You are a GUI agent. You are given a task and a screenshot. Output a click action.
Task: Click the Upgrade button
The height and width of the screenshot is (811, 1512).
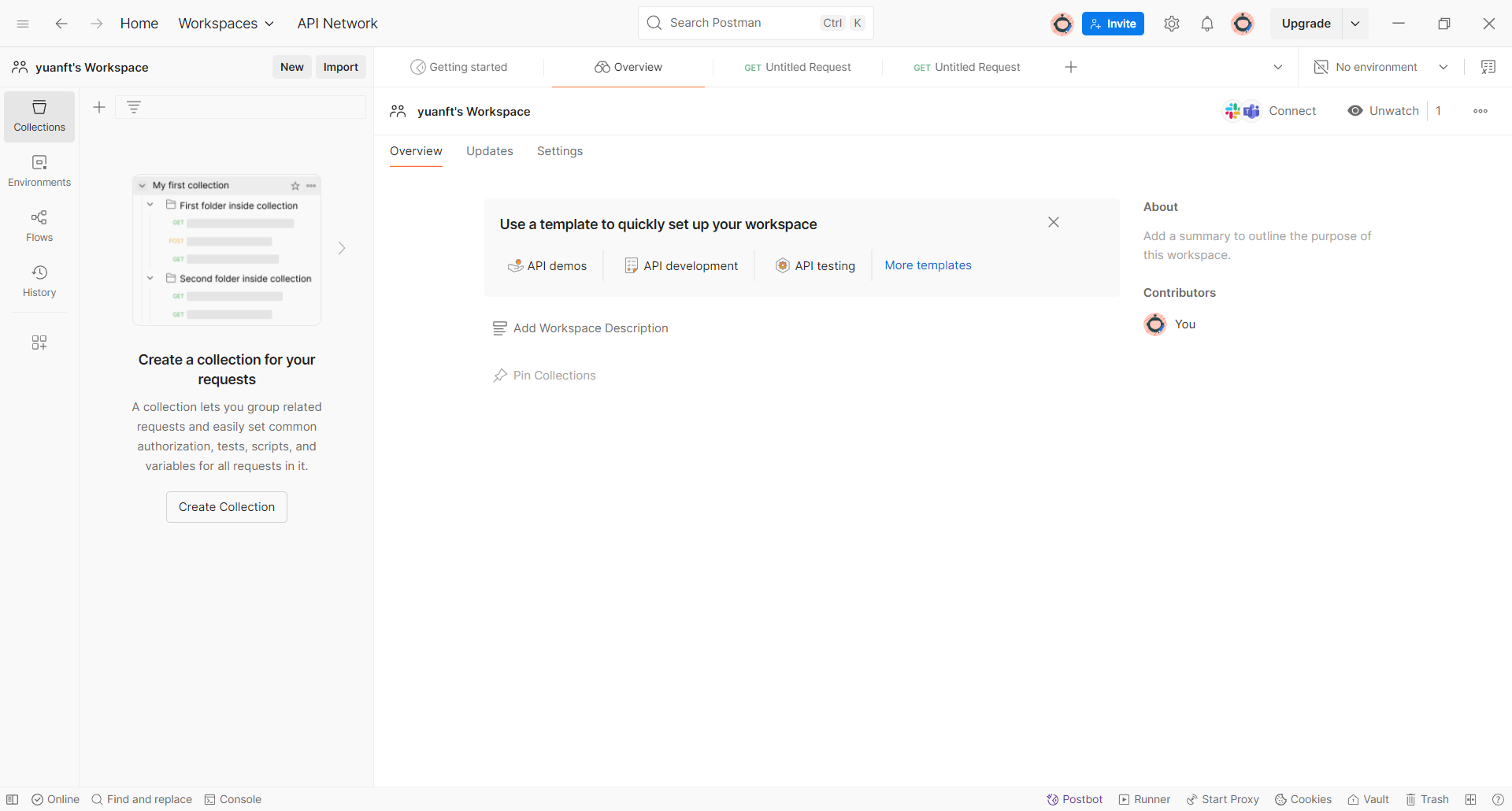tap(1306, 24)
